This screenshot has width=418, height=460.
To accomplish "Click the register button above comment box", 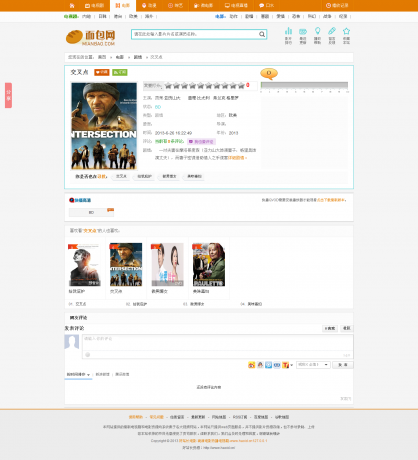I will click(330, 328).
